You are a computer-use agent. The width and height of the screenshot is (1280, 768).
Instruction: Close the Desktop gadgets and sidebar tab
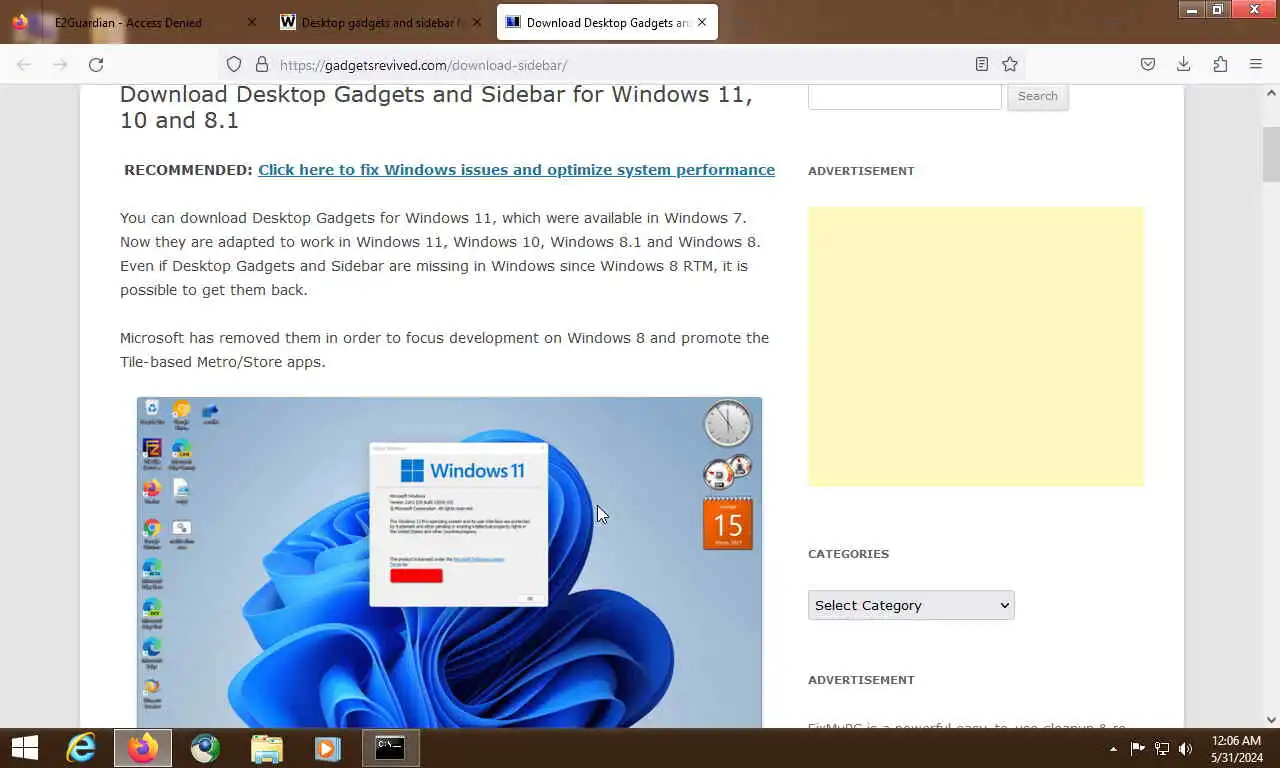pyautogui.click(x=476, y=22)
